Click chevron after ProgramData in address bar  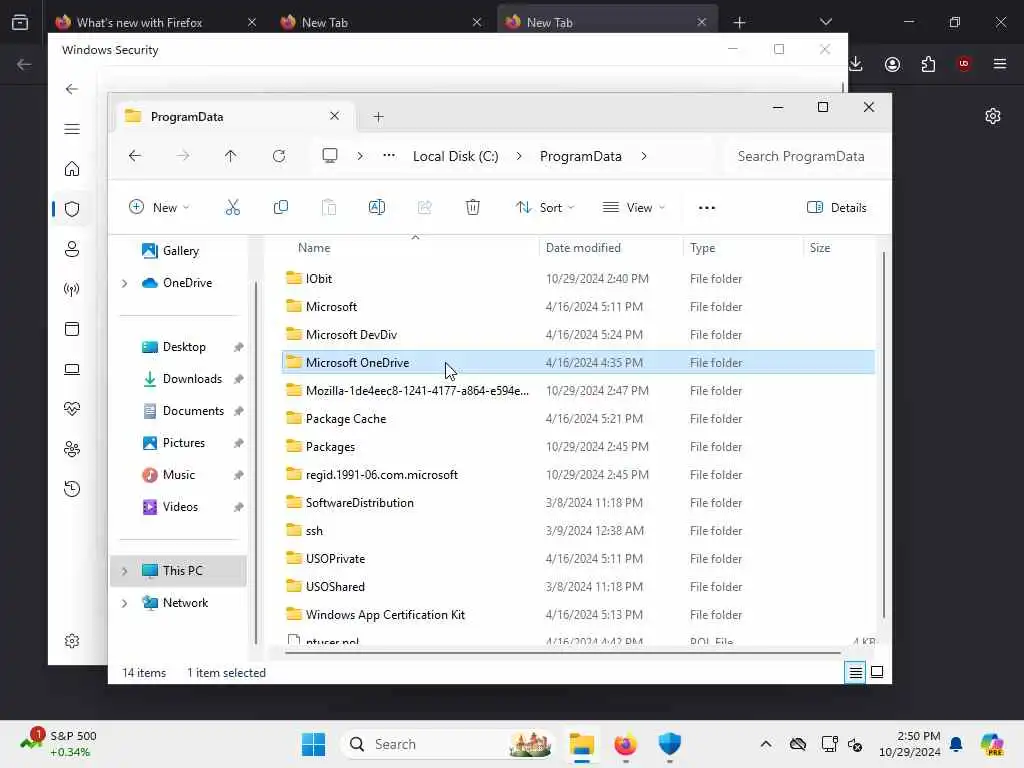(x=644, y=156)
